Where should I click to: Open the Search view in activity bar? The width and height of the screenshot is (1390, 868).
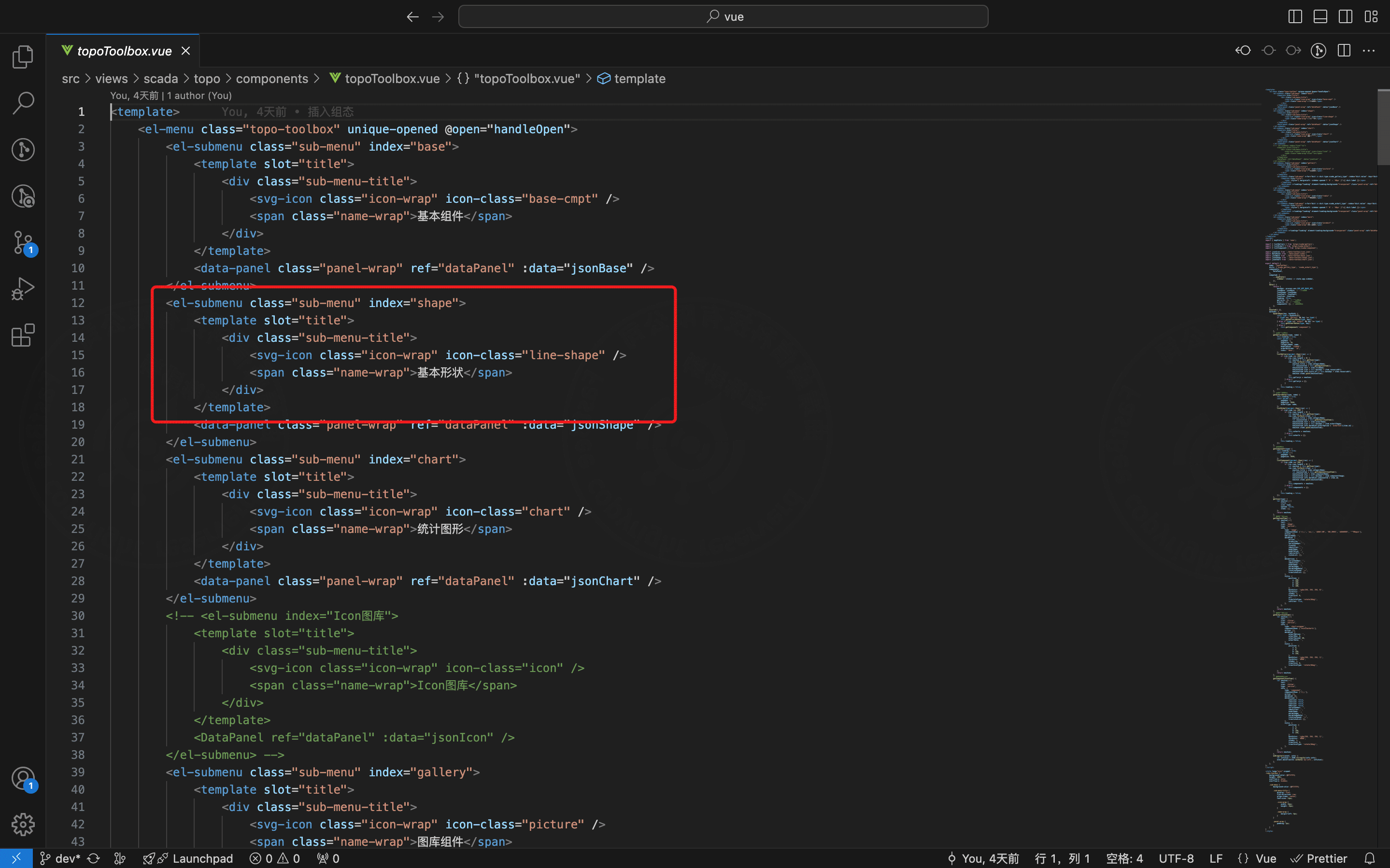point(23,103)
